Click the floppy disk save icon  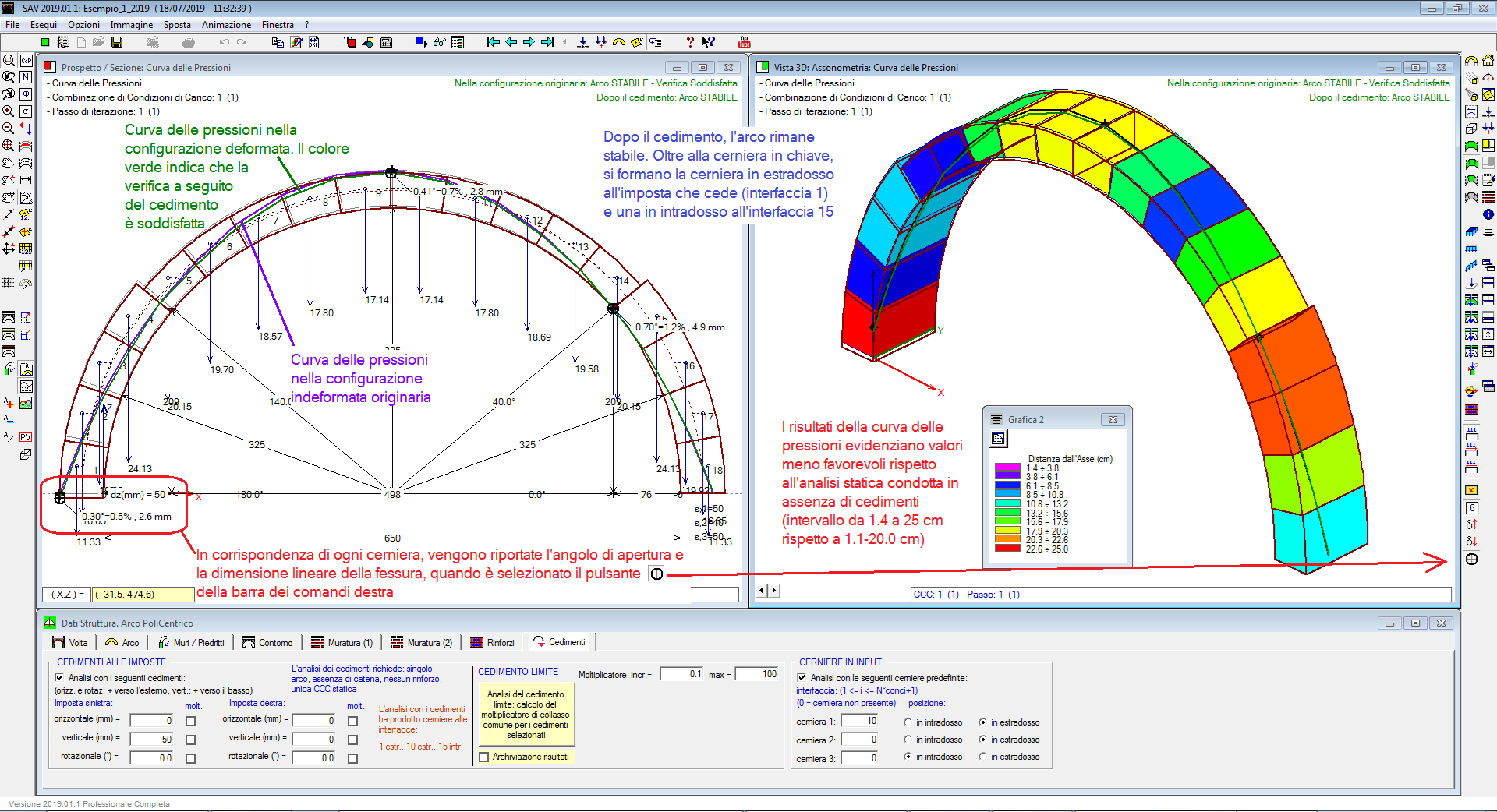117,42
